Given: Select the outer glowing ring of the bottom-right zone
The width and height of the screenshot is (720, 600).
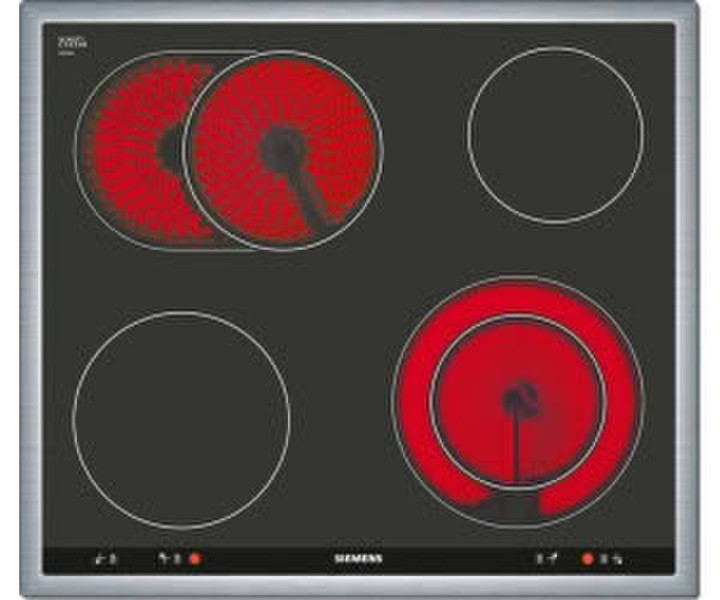Looking at the screenshot, I should 620,400.
